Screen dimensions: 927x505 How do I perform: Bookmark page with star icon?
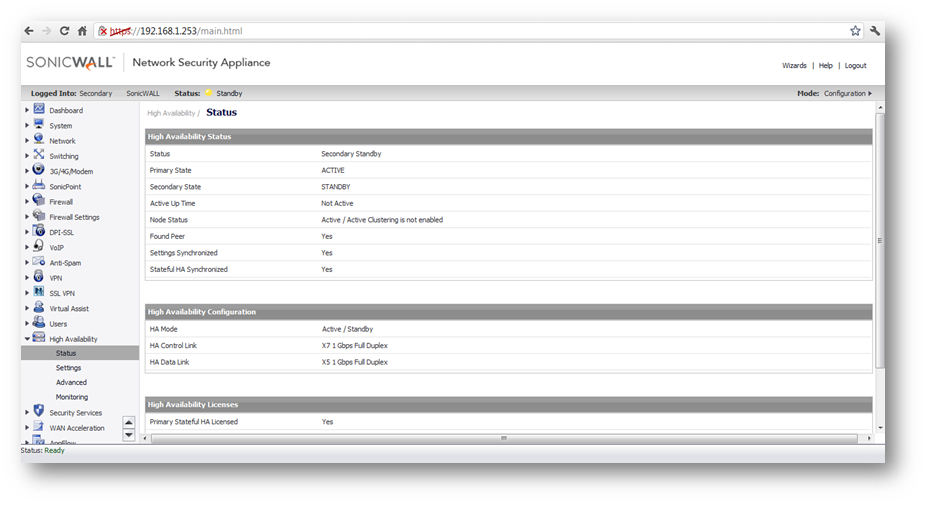(x=855, y=31)
